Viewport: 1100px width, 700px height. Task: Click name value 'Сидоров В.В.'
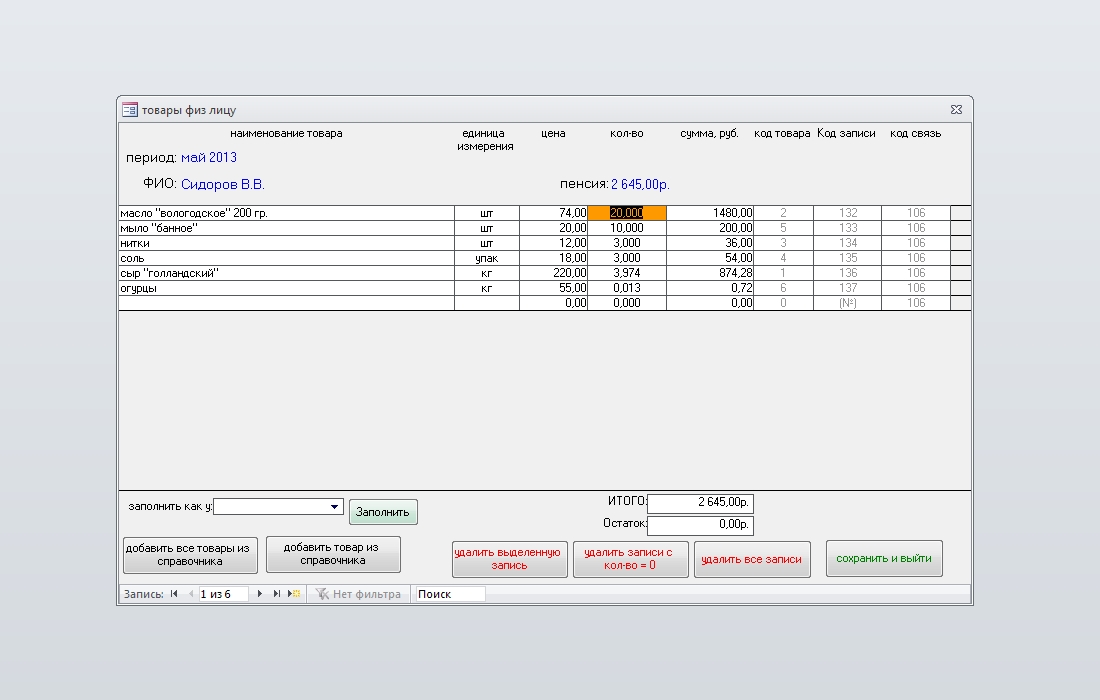click(223, 184)
